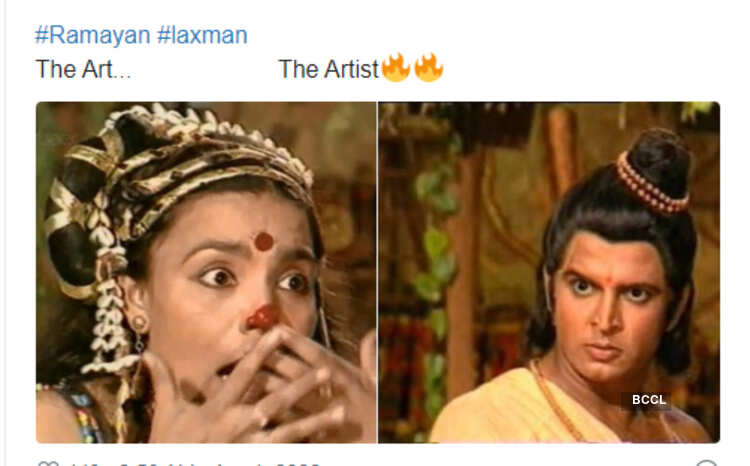Open the right photo of the glaring man
This screenshot has height=466, width=750.
[x=549, y=272]
